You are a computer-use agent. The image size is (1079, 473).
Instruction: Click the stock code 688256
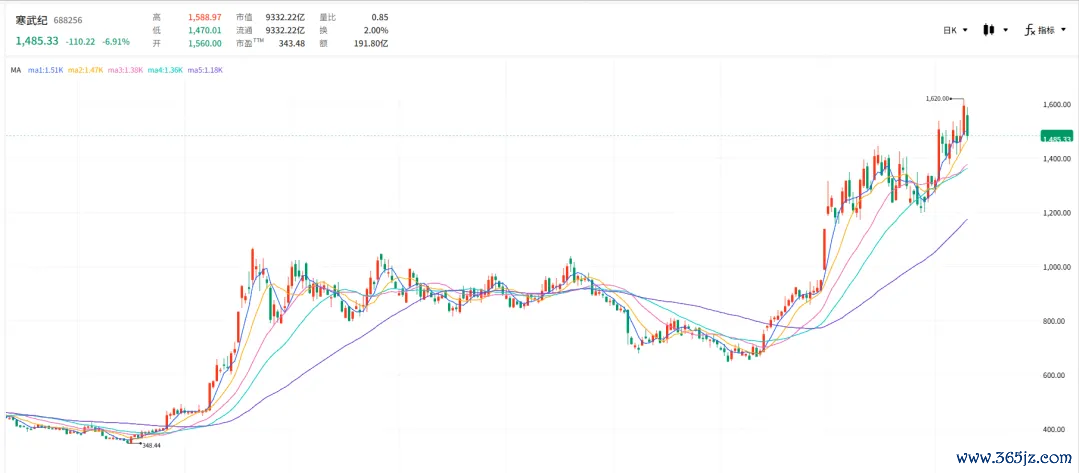pyautogui.click(x=67, y=21)
